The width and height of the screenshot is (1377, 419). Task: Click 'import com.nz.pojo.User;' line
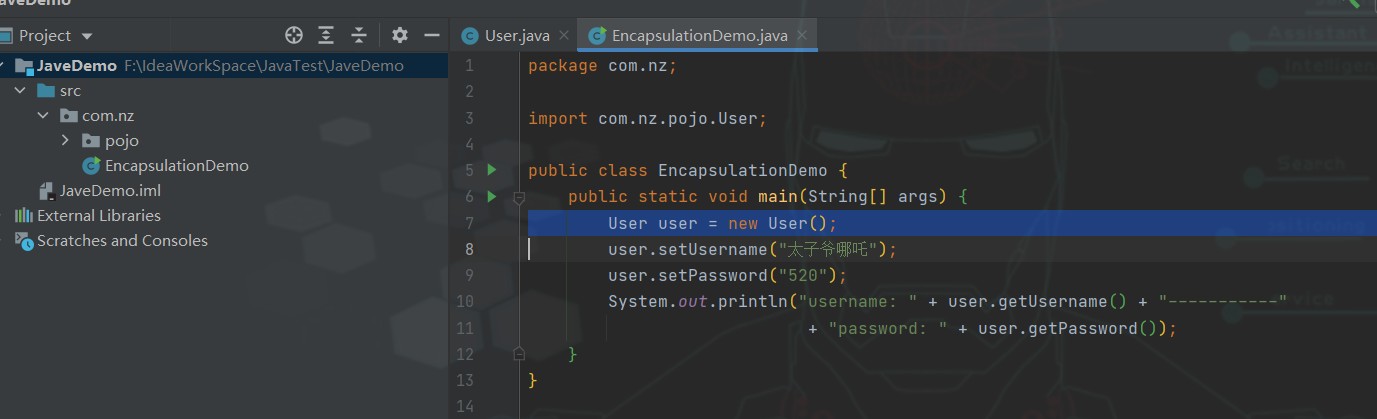coord(647,118)
